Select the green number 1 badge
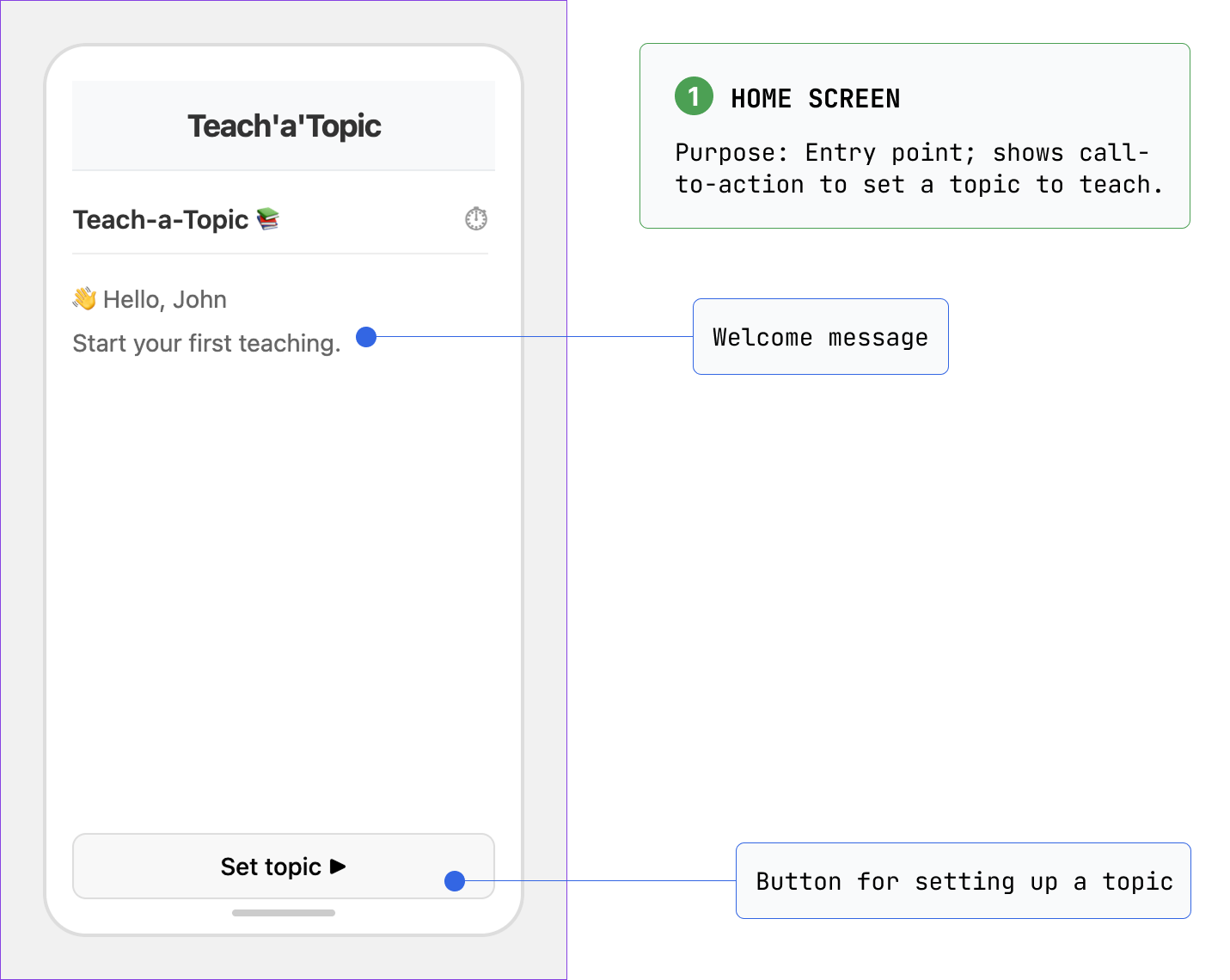1230x980 pixels. coord(694,95)
